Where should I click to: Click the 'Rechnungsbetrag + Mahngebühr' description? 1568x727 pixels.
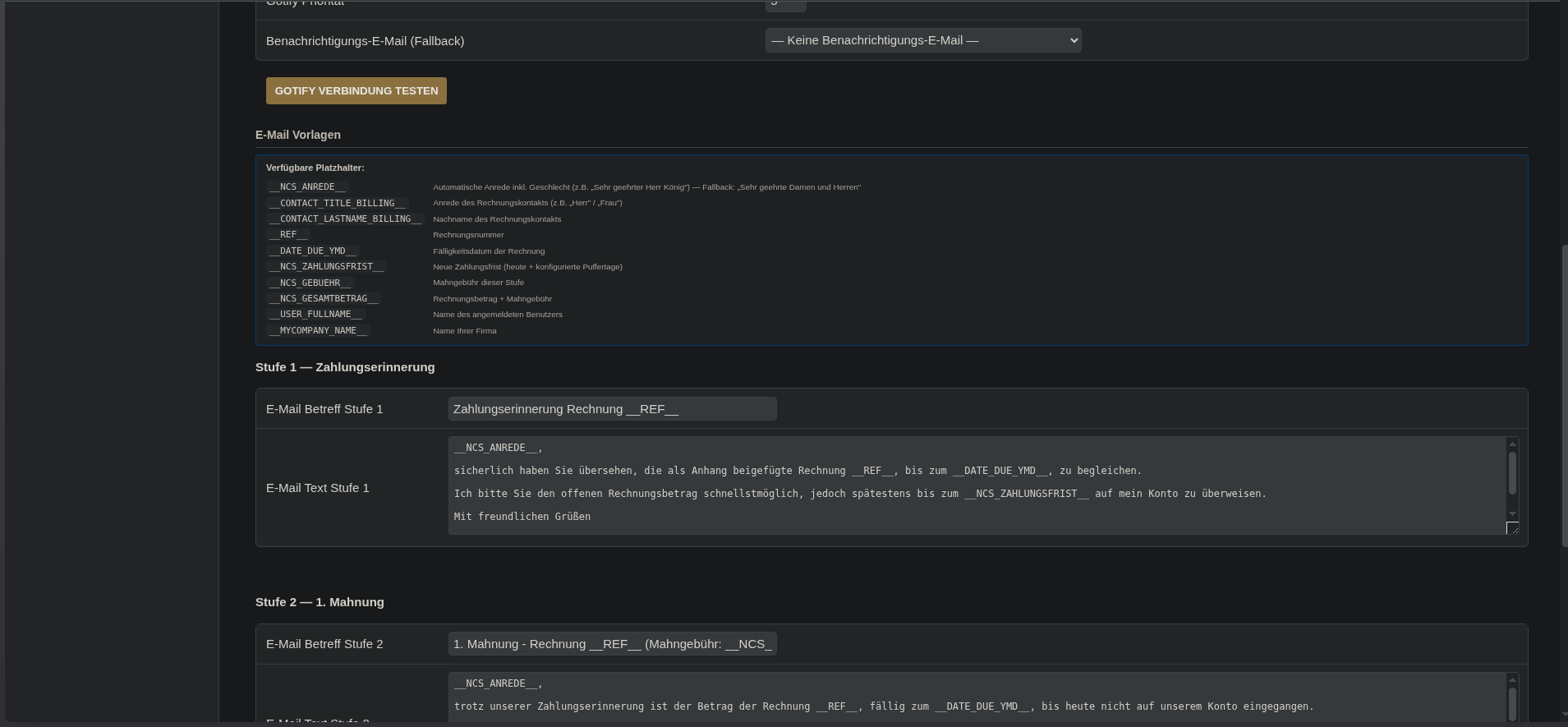(493, 299)
